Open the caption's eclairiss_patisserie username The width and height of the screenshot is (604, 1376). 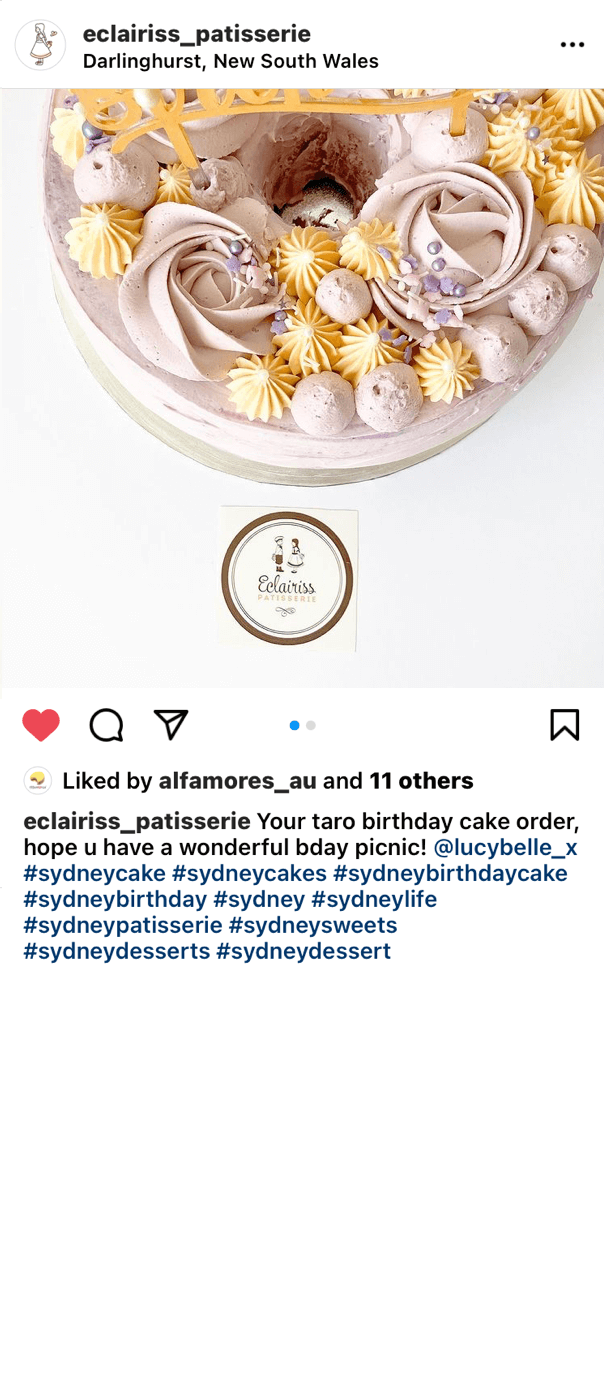137,822
